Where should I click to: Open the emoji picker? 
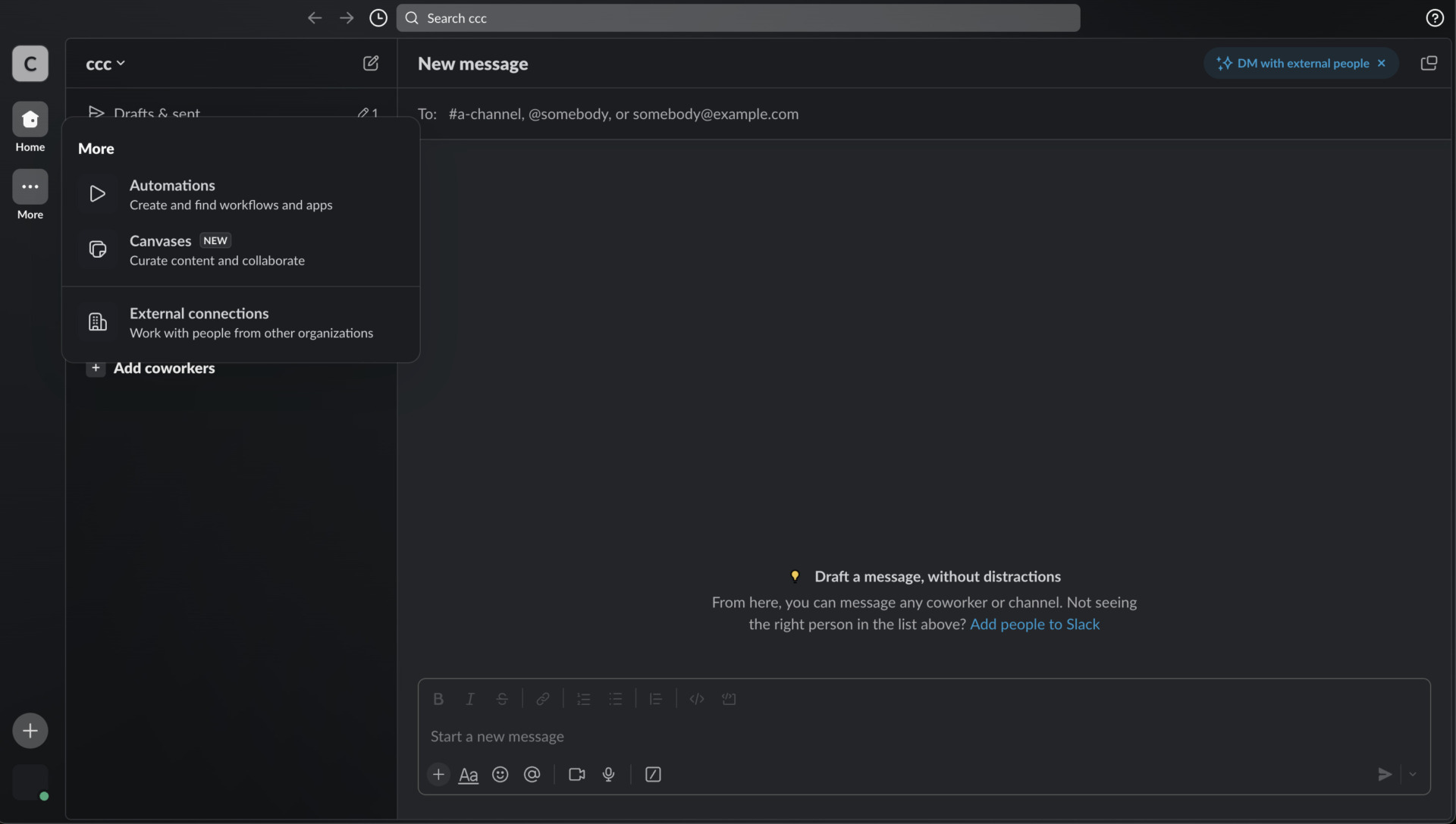point(500,774)
